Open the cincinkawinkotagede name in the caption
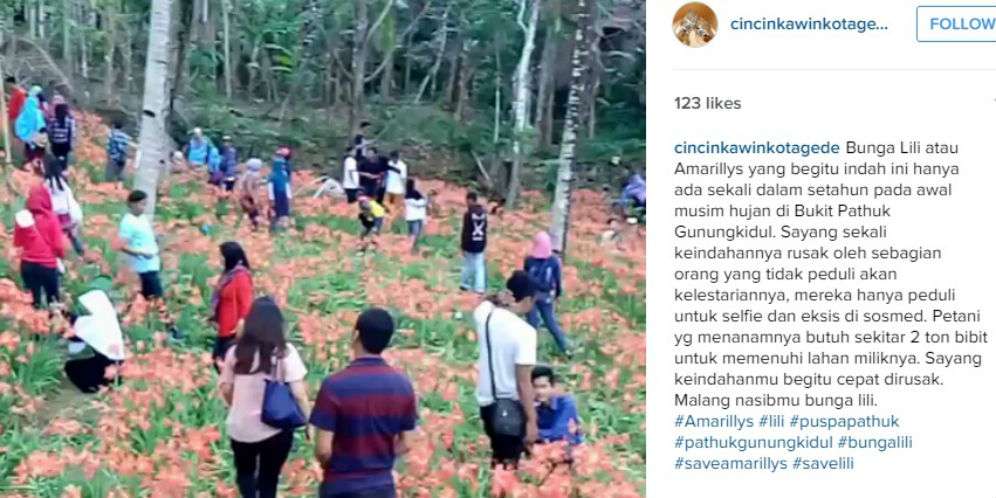The height and width of the screenshot is (498, 996). point(757,148)
